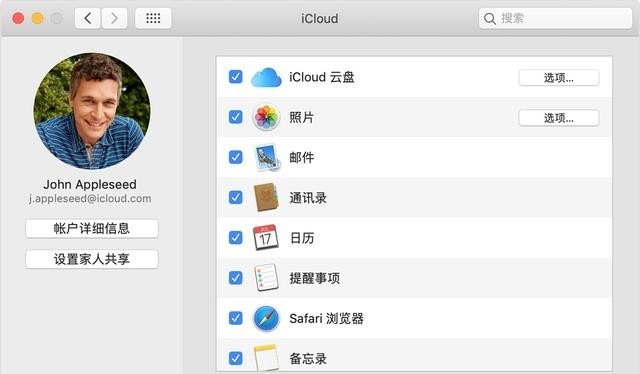Image resolution: width=640 pixels, height=374 pixels.
Task: Show all preferences with grid icon
Action: pyautogui.click(x=153, y=18)
